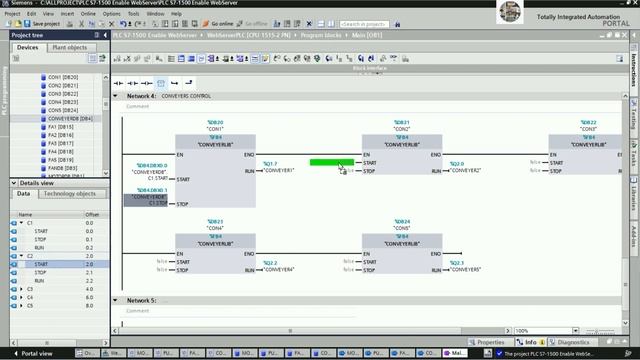Click the Cut scissors icon
The height and width of the screenshot is (360, 640).
click(82, 24)
